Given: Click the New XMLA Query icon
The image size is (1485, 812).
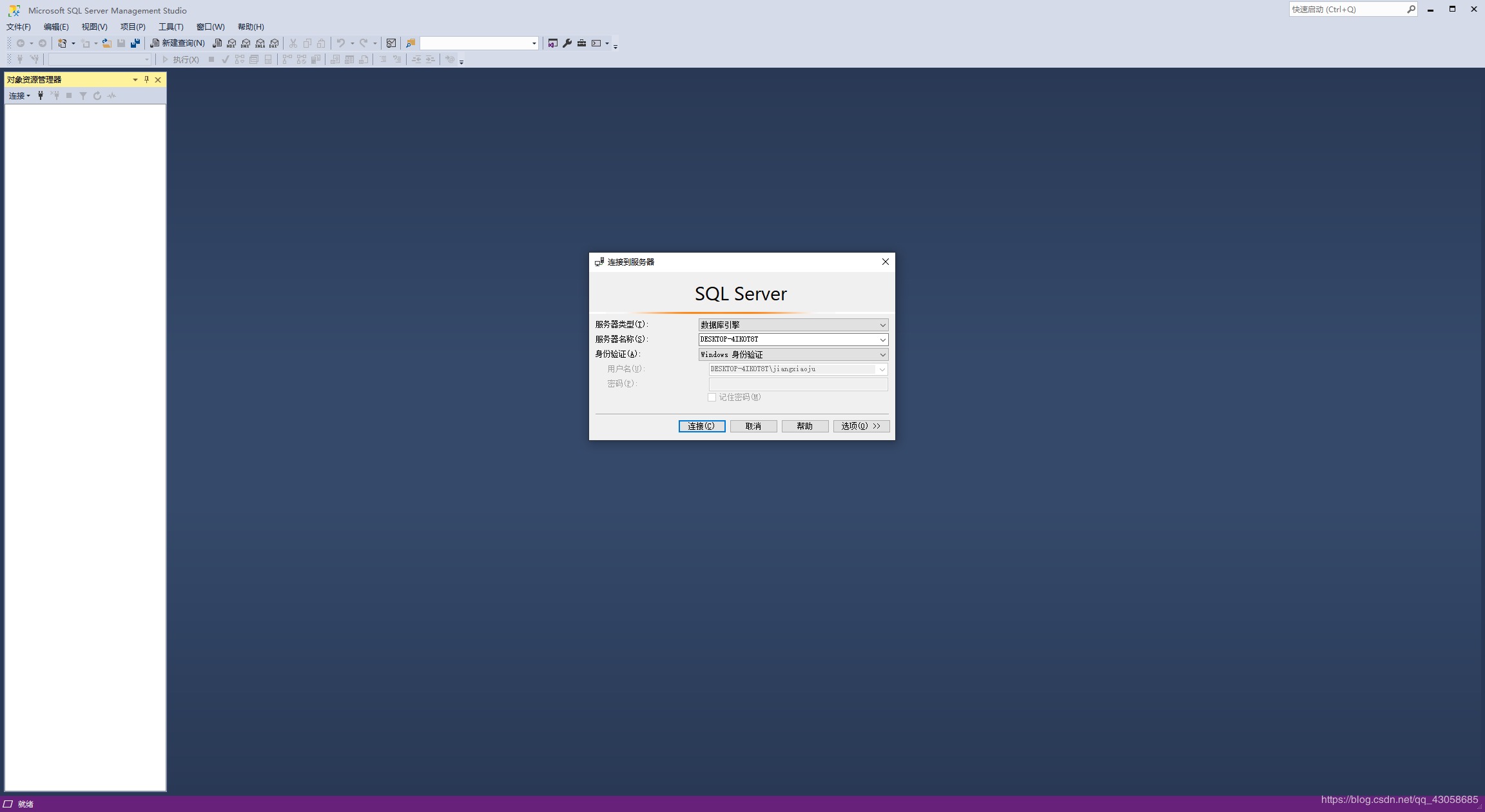Looking at the screenshot, I should click(260, 43).
